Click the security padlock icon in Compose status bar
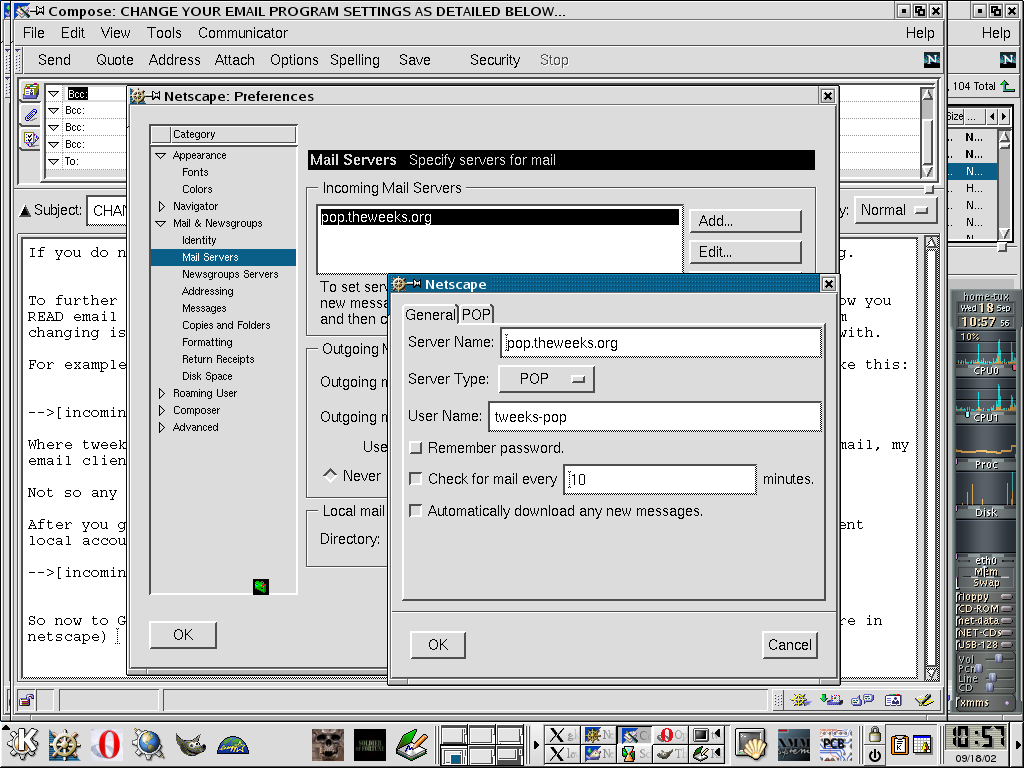1024x768 pixels. tap(26, 701)
